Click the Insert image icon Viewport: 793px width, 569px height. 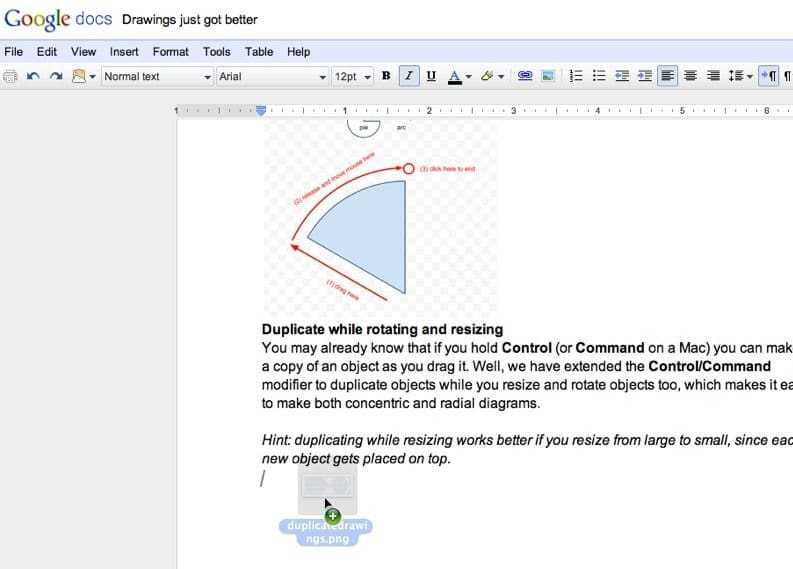pos(548,76)
